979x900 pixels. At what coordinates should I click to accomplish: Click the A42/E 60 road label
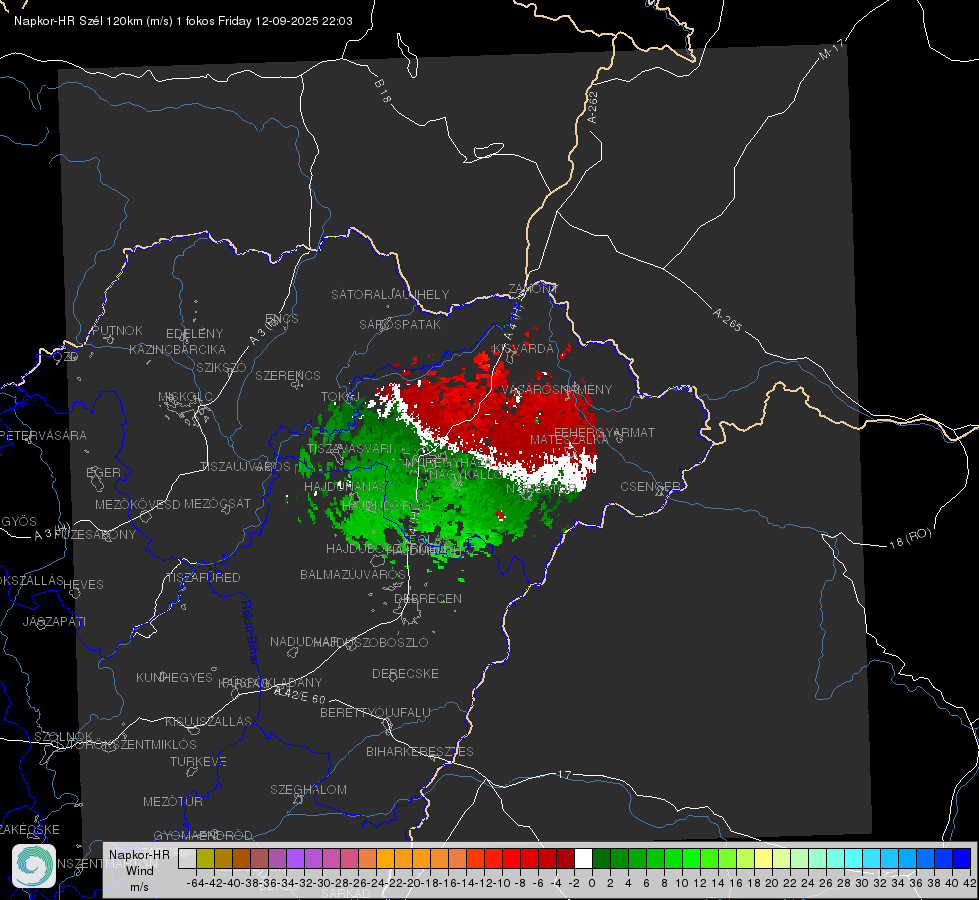tap(300, 695)
